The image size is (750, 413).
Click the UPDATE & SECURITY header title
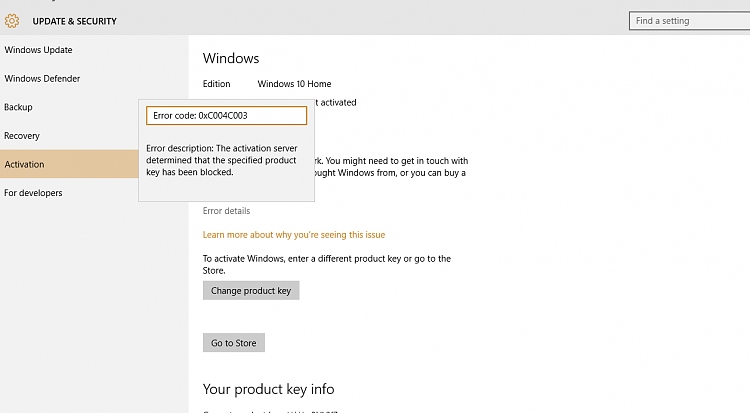coord(74,20)
